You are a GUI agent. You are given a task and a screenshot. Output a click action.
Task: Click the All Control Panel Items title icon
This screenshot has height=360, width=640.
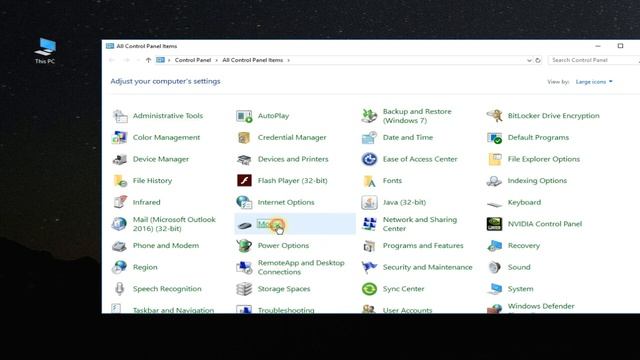[110, 46]
